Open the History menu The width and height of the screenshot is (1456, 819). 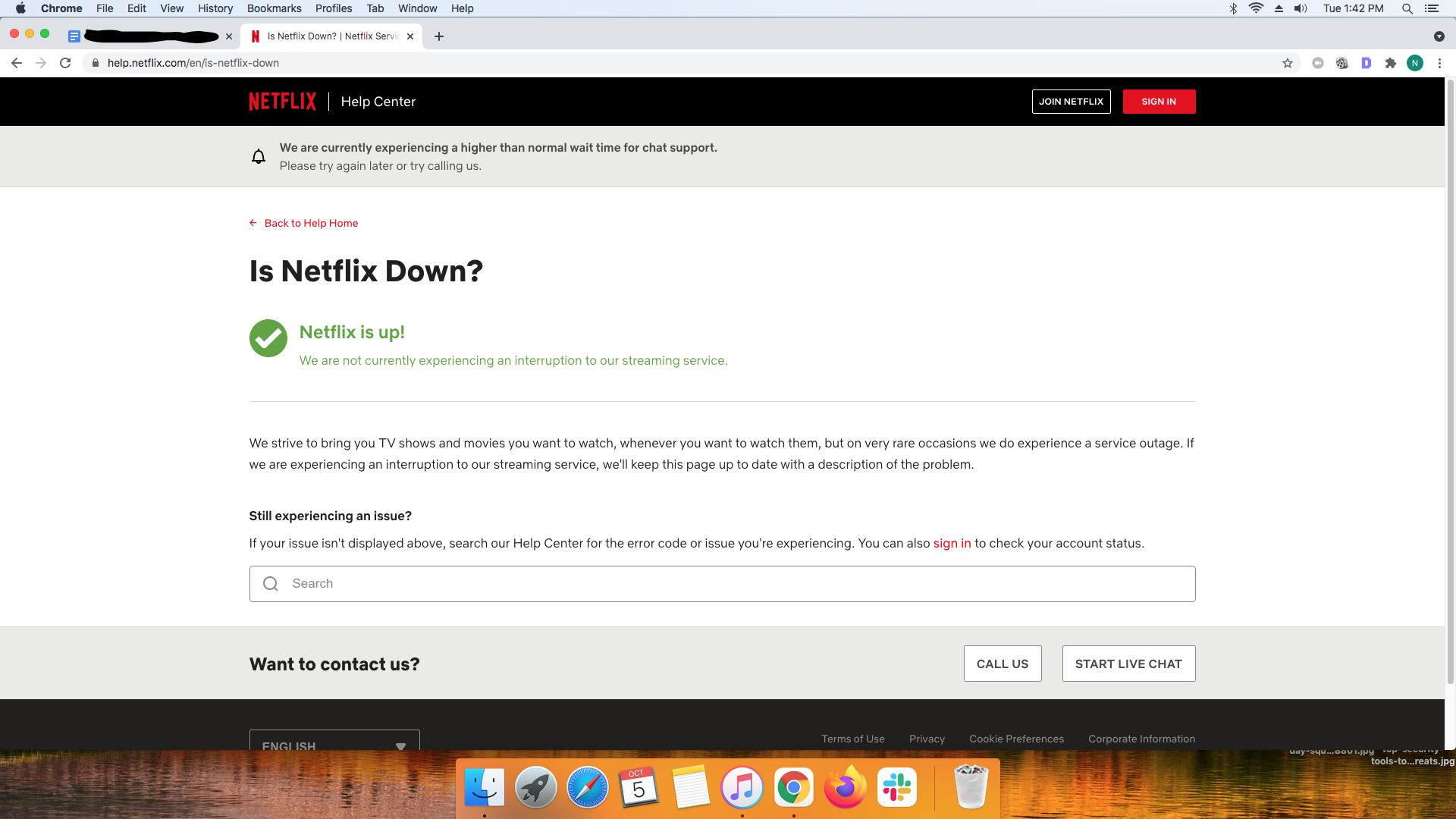click(215, 8)
